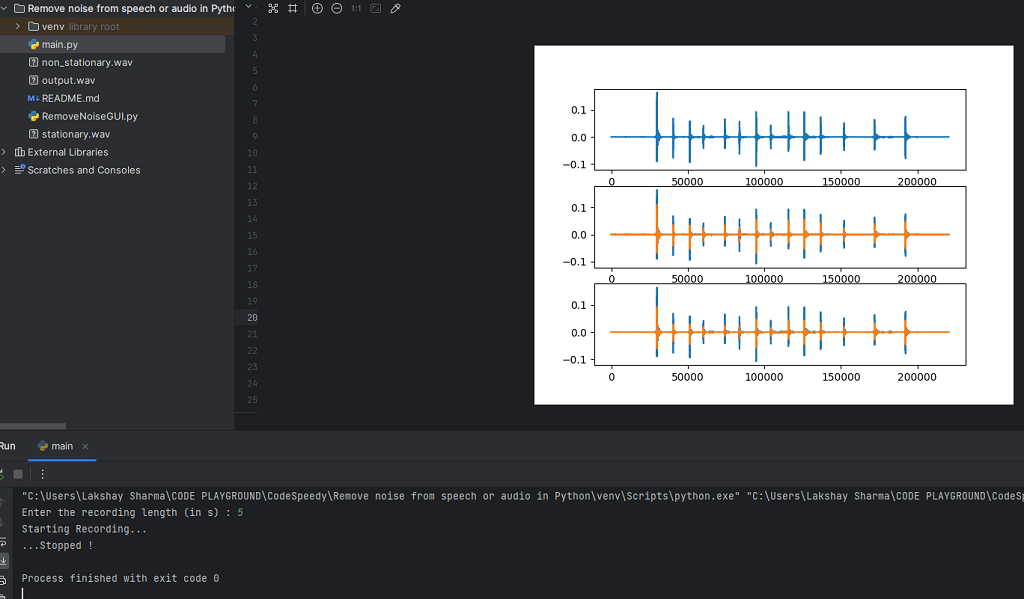Expand Scratches and Consoles node
The image size is (1024, 599).
tap(4, 170)
